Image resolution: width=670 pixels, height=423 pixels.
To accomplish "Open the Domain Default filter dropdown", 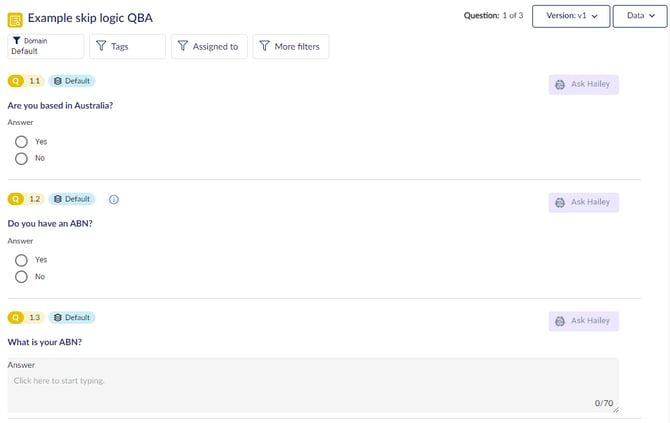I will 46,46.
